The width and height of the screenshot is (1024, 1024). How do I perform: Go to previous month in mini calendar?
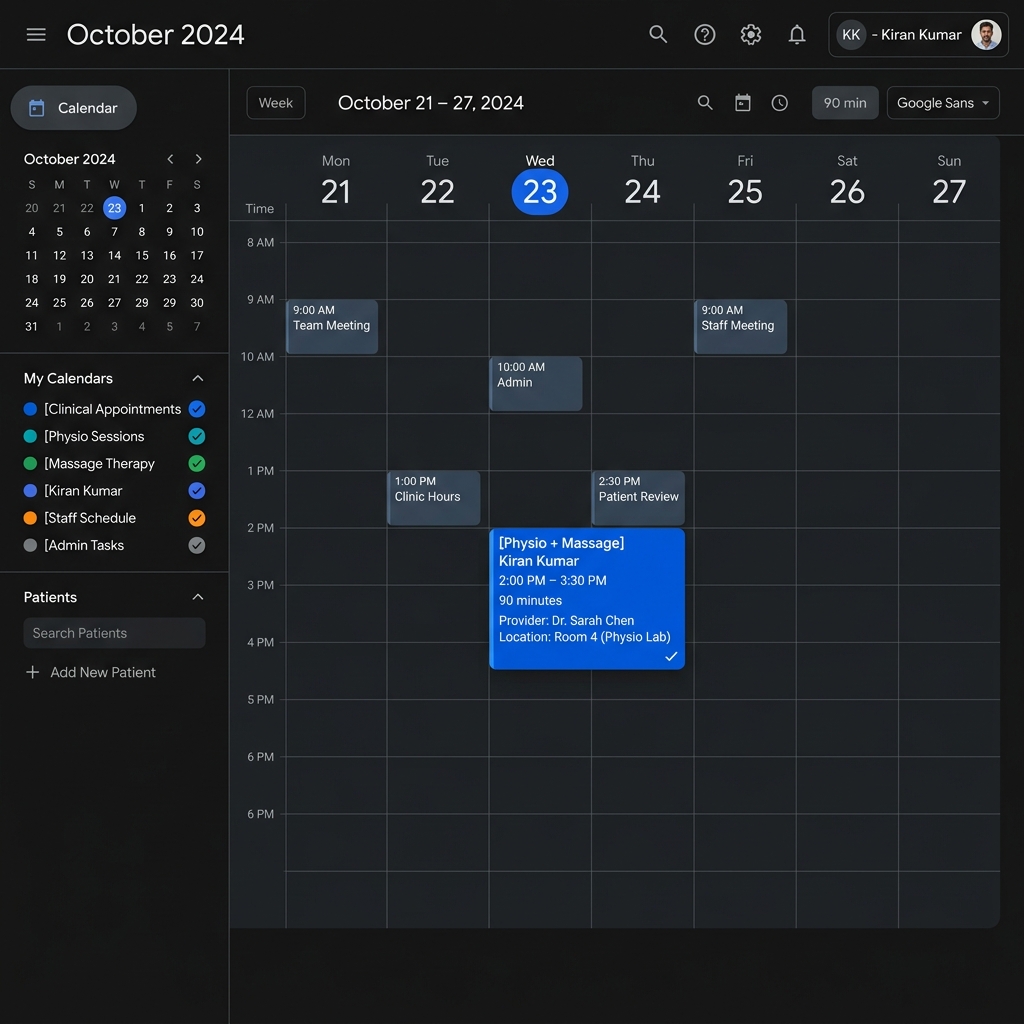170,159
